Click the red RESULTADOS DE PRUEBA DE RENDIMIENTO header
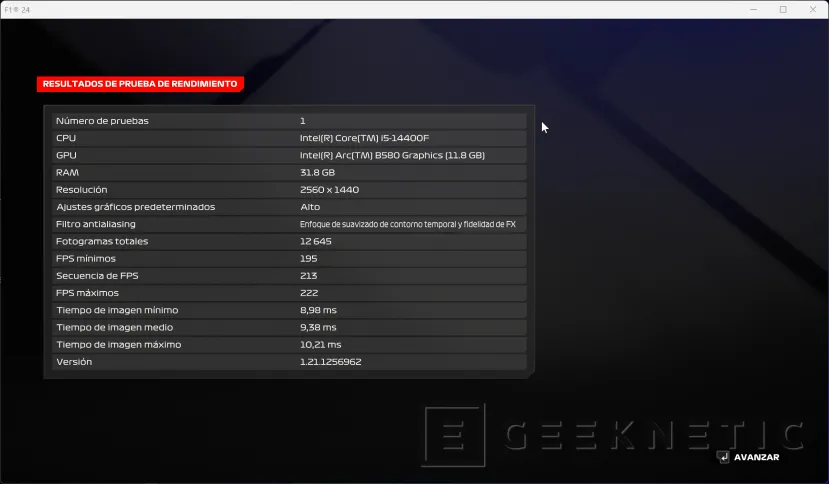 (x=140, y=84)
